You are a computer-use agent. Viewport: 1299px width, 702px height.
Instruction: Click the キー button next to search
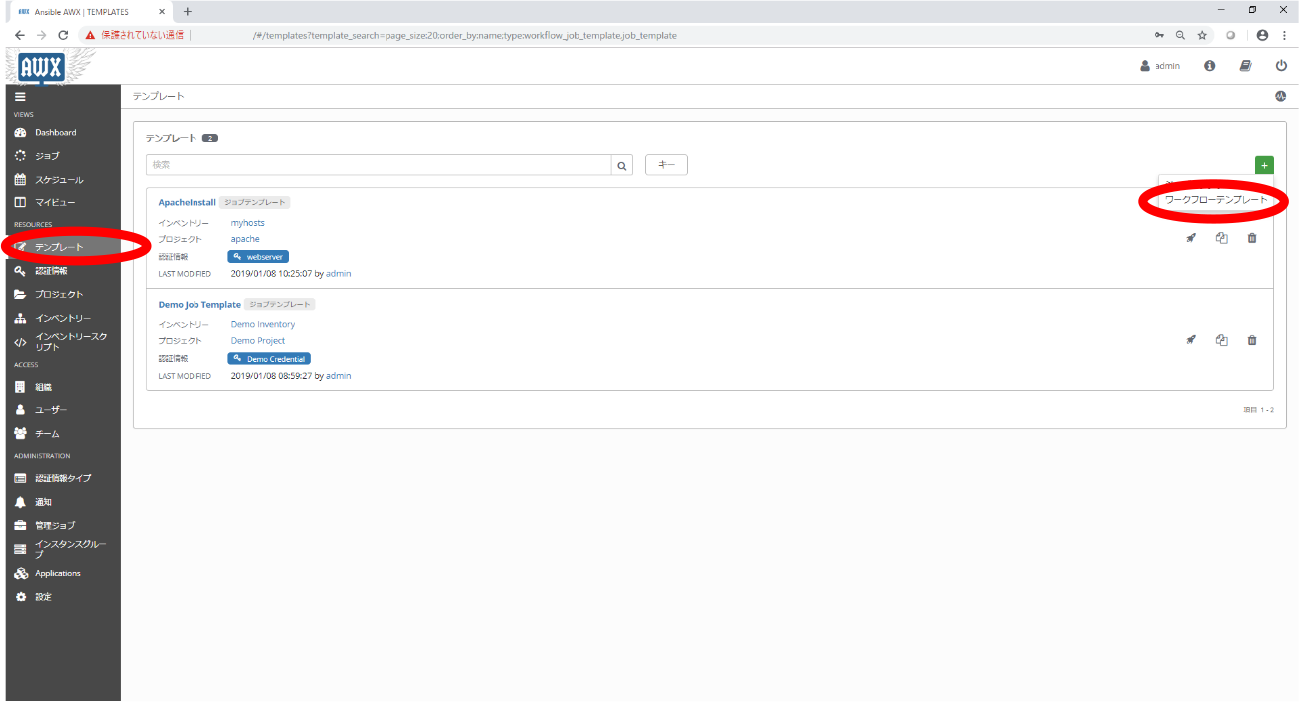tap(666, 165)
